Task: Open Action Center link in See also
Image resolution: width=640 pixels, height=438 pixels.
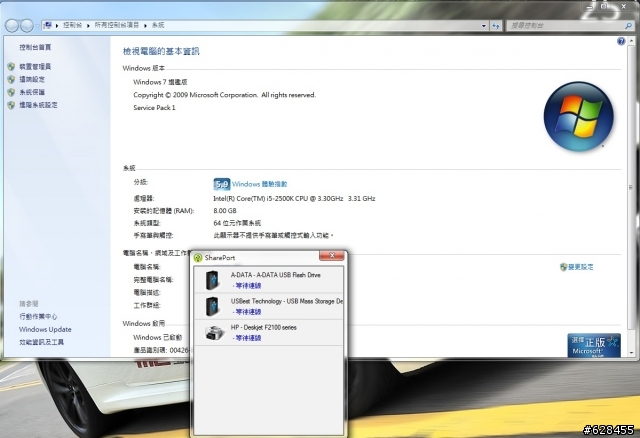Action: [38, 316]
